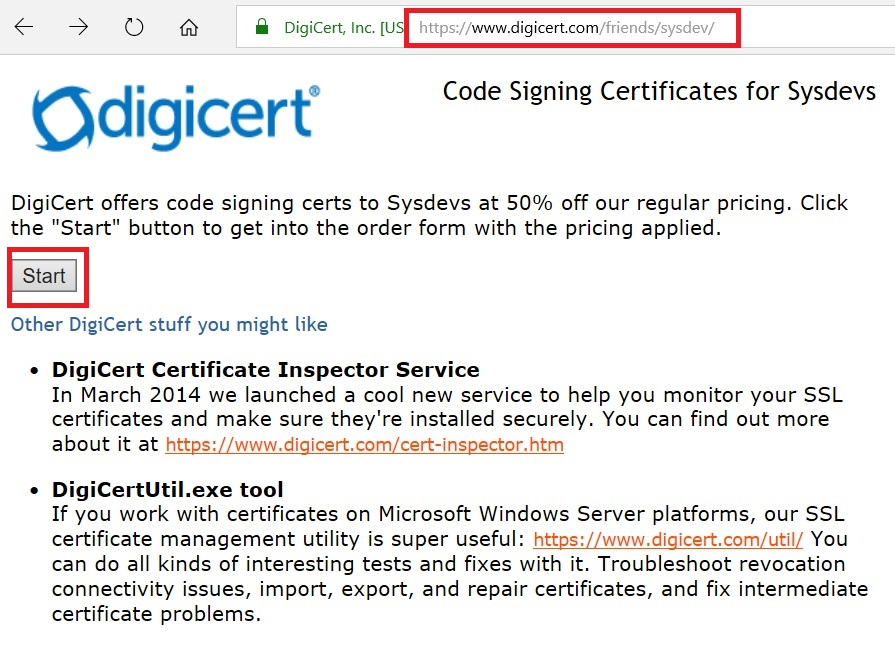This screenshot has width=895, height=654.
Task: Click the browser Forward arrow
Action: [x=79, y=27]
